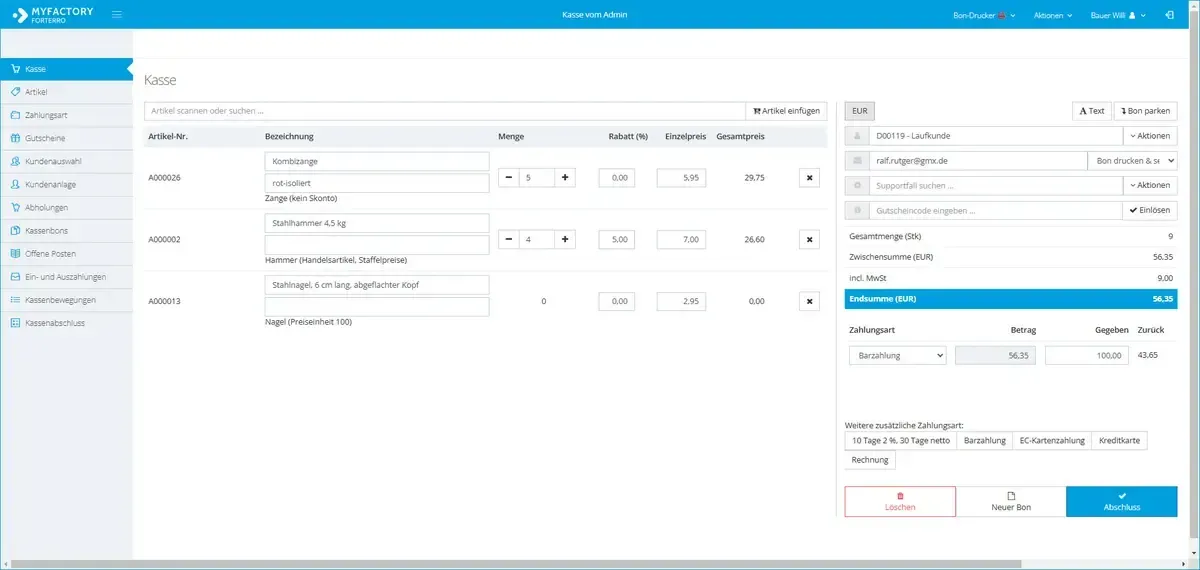The height and width of the screenshot is (570, 1200).
Task: Open Aktionen dropdown beside Supportfall field
Action: pyautogui.click(x=1150, y=185)
